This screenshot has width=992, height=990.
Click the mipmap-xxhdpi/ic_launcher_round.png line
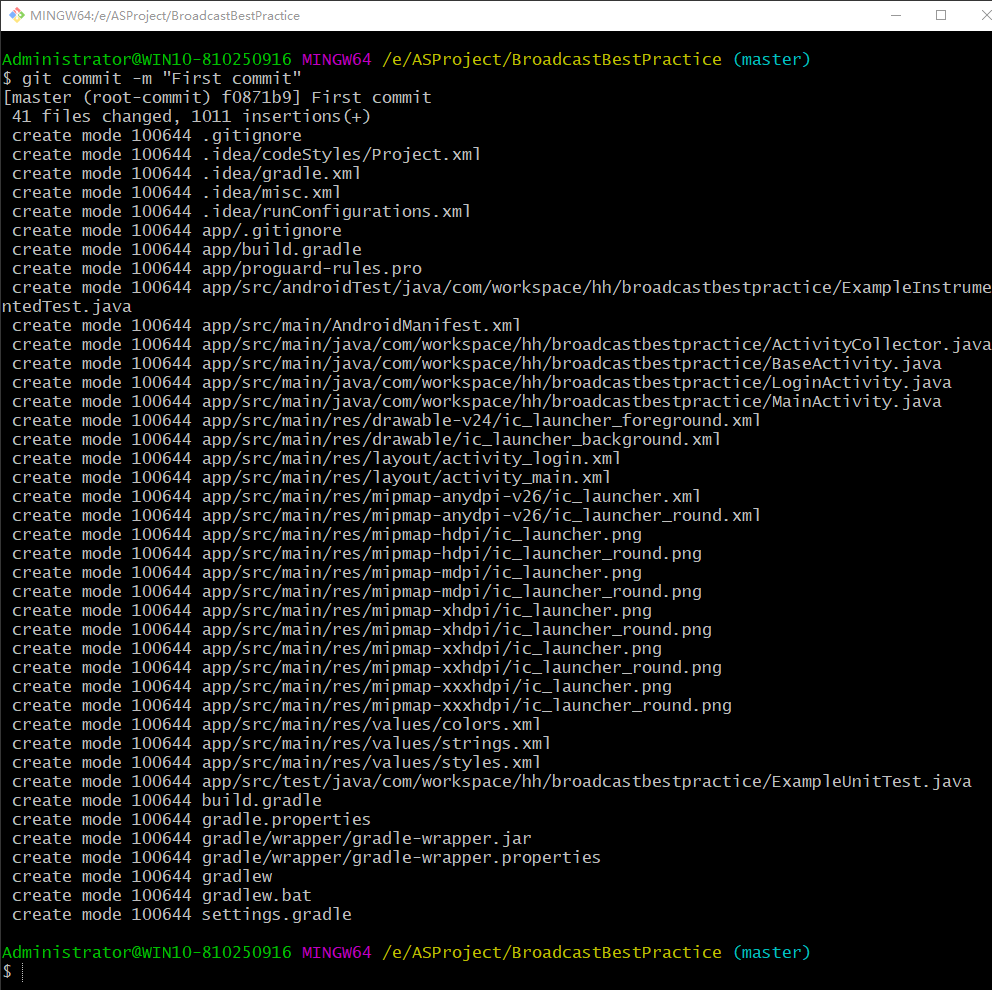[x=367, y=667]
